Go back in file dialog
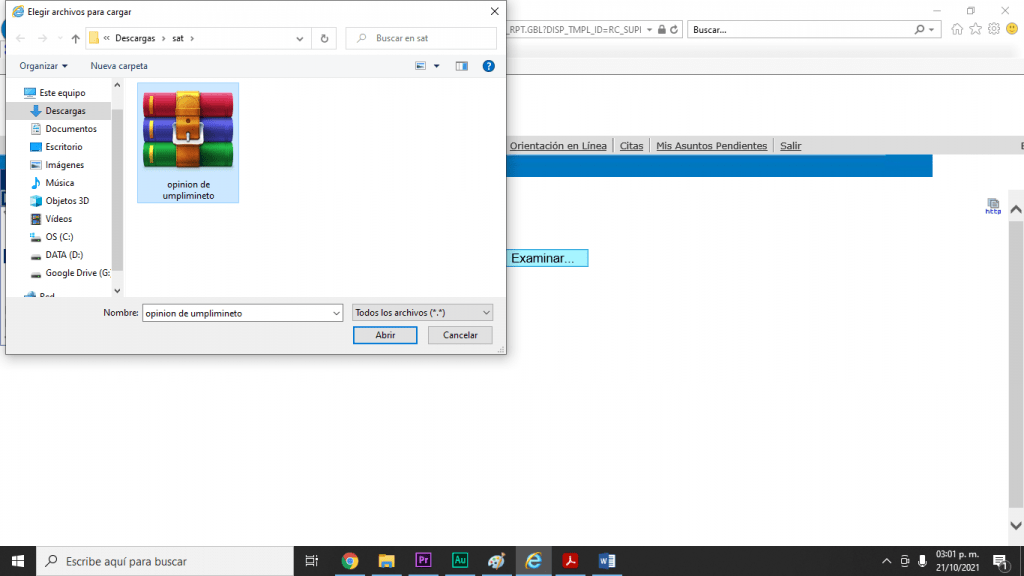 pos(20,39)
